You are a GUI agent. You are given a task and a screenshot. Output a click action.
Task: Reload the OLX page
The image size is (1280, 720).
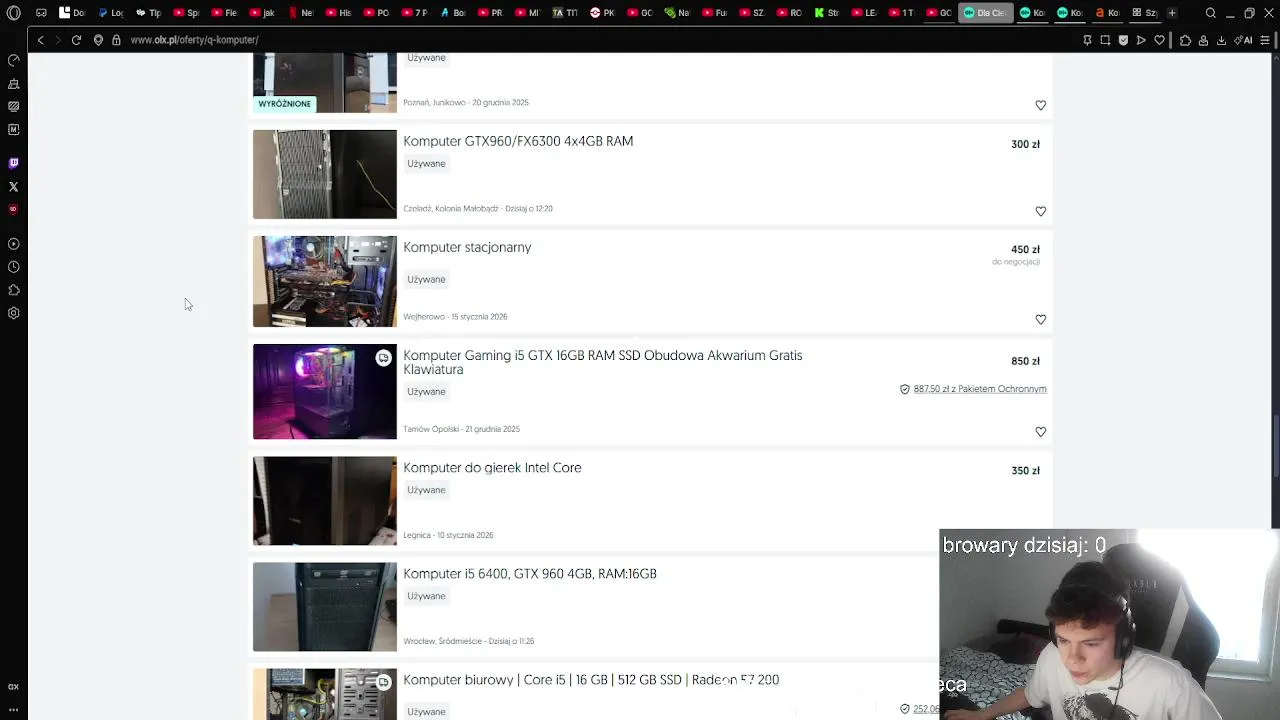click(76, 40)
